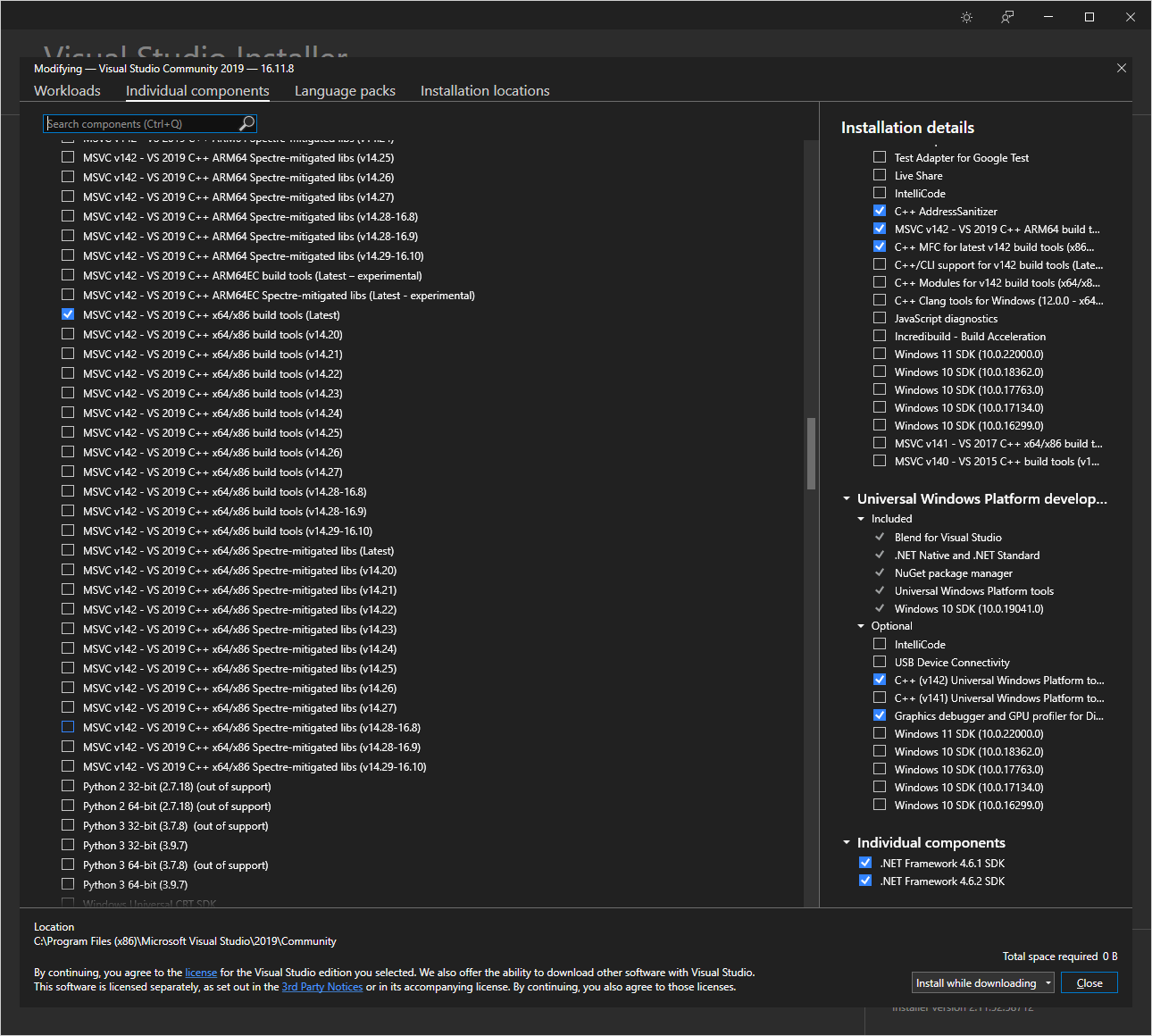This screenshot has height=1036, width=1152.
Task: Click the search magnifier icon in components box
Action: (x=247, y=123)
